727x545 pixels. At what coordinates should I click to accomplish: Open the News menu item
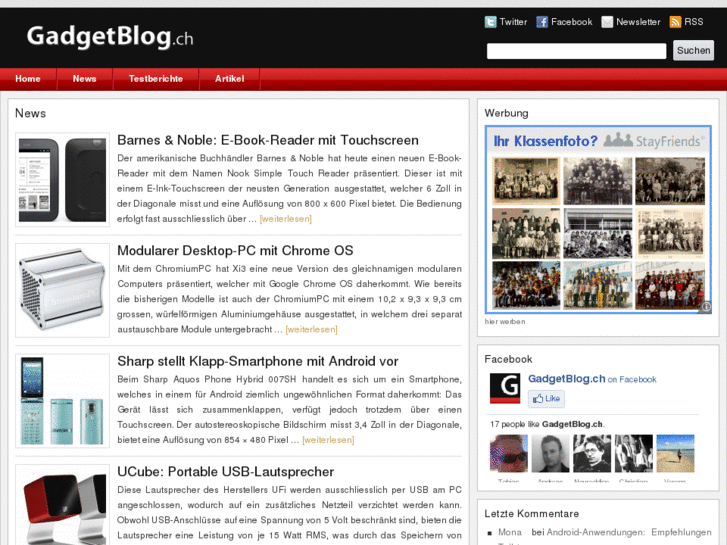click(84, 79)
